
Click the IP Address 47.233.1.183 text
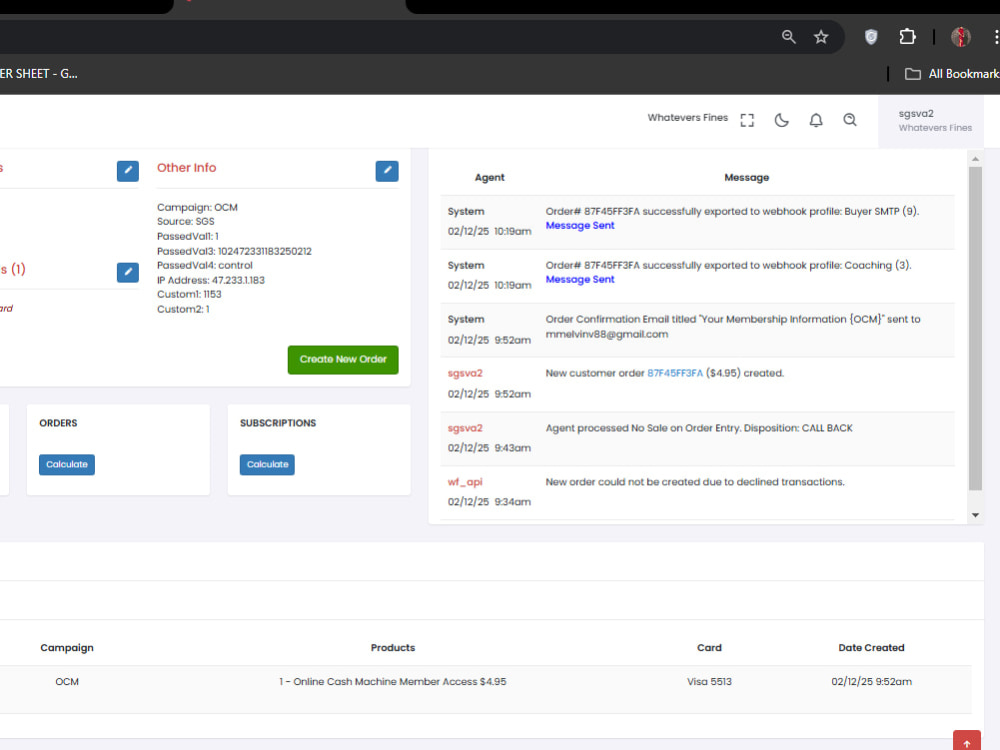coord(210,280)
